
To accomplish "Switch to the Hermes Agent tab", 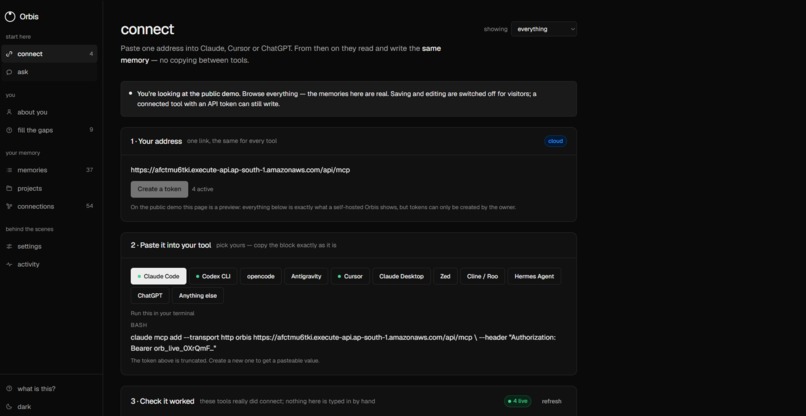I will (x=534, y=276).
